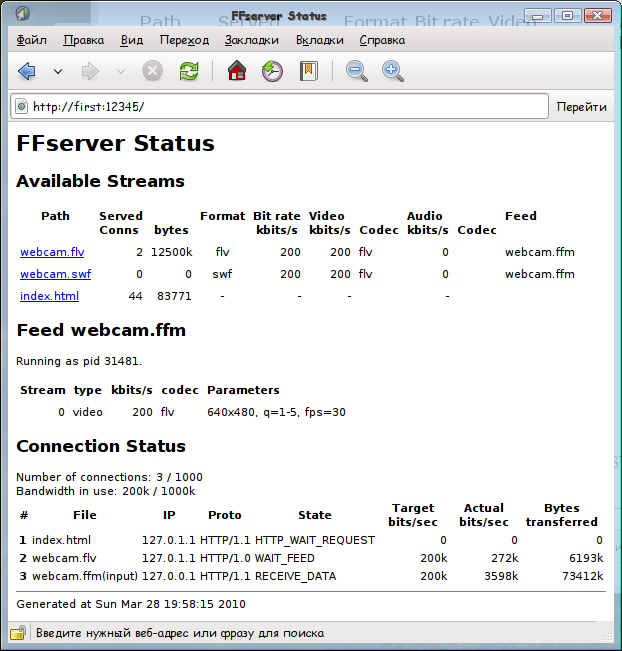The width and height of the screenshot is (622, 651).
Task: Click the grayed forward arrow
Action: [x=90, y=71]
